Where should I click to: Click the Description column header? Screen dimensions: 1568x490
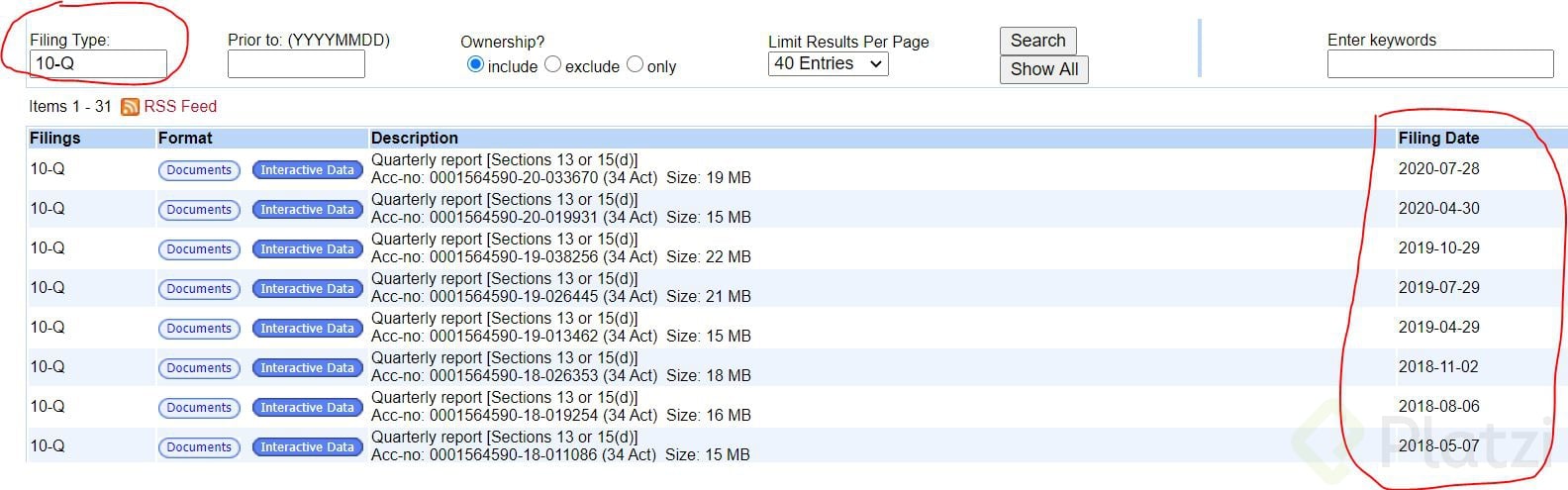415,139
